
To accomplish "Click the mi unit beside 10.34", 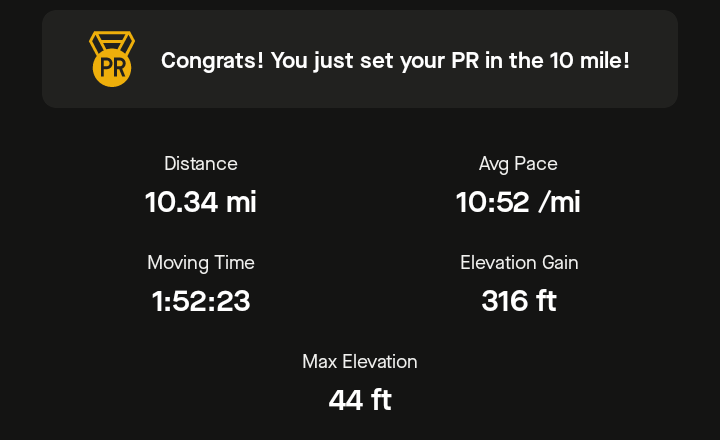I will tap(241, 202).
